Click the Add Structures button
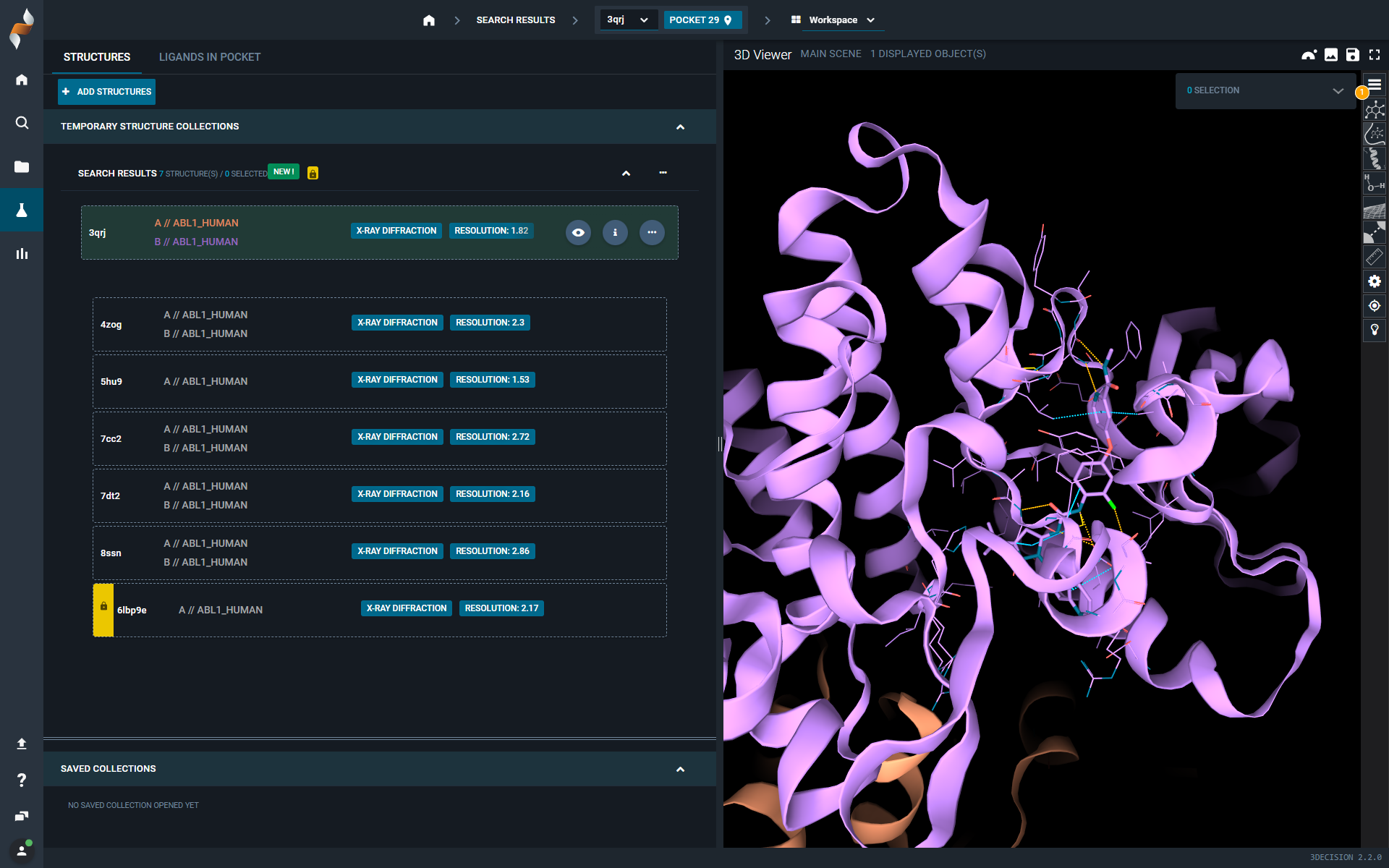Image resolution: width=1389 pixels, height=868 pixels. click(x=107, y=92)
